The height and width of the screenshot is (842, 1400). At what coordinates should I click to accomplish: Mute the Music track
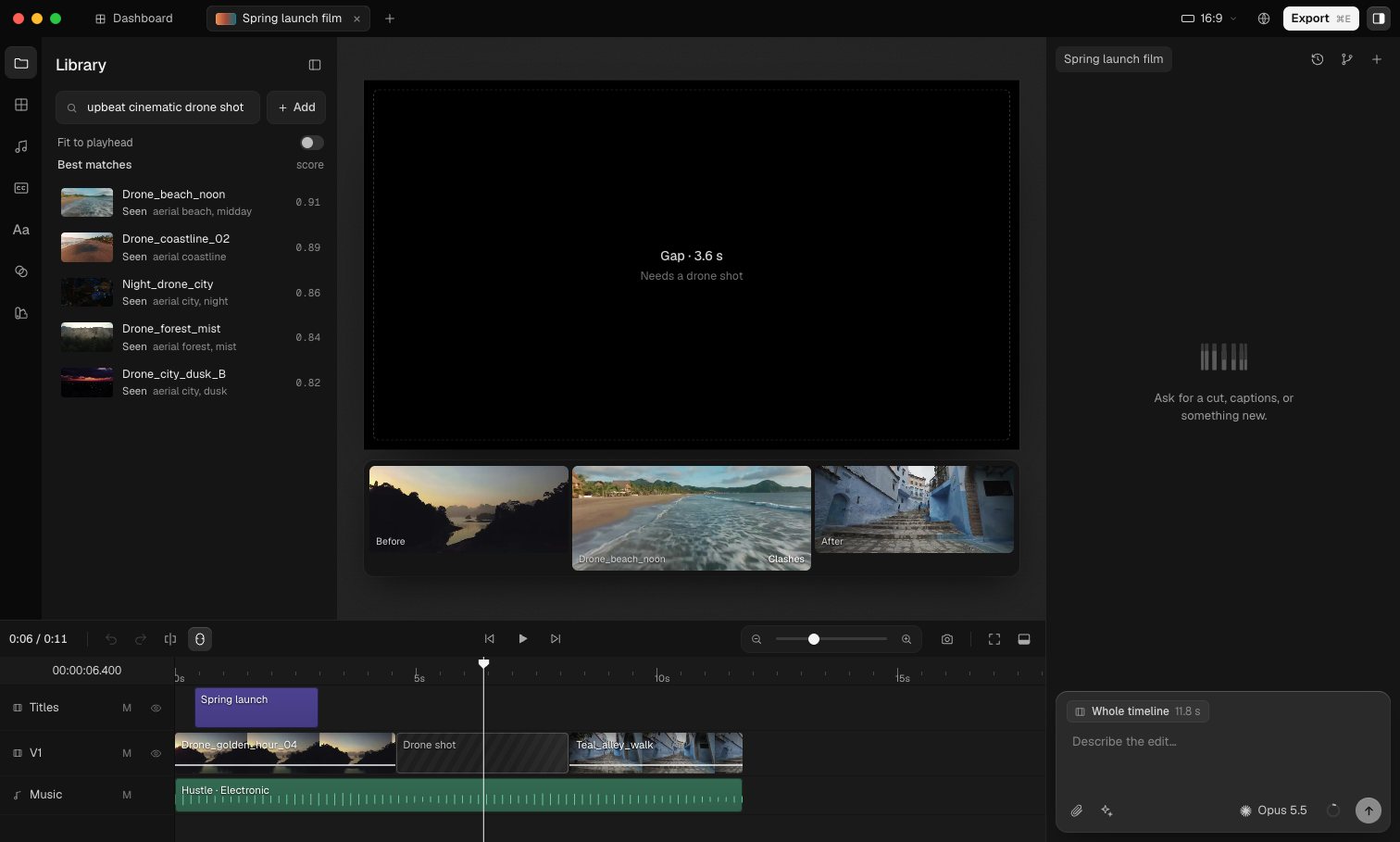127,795
